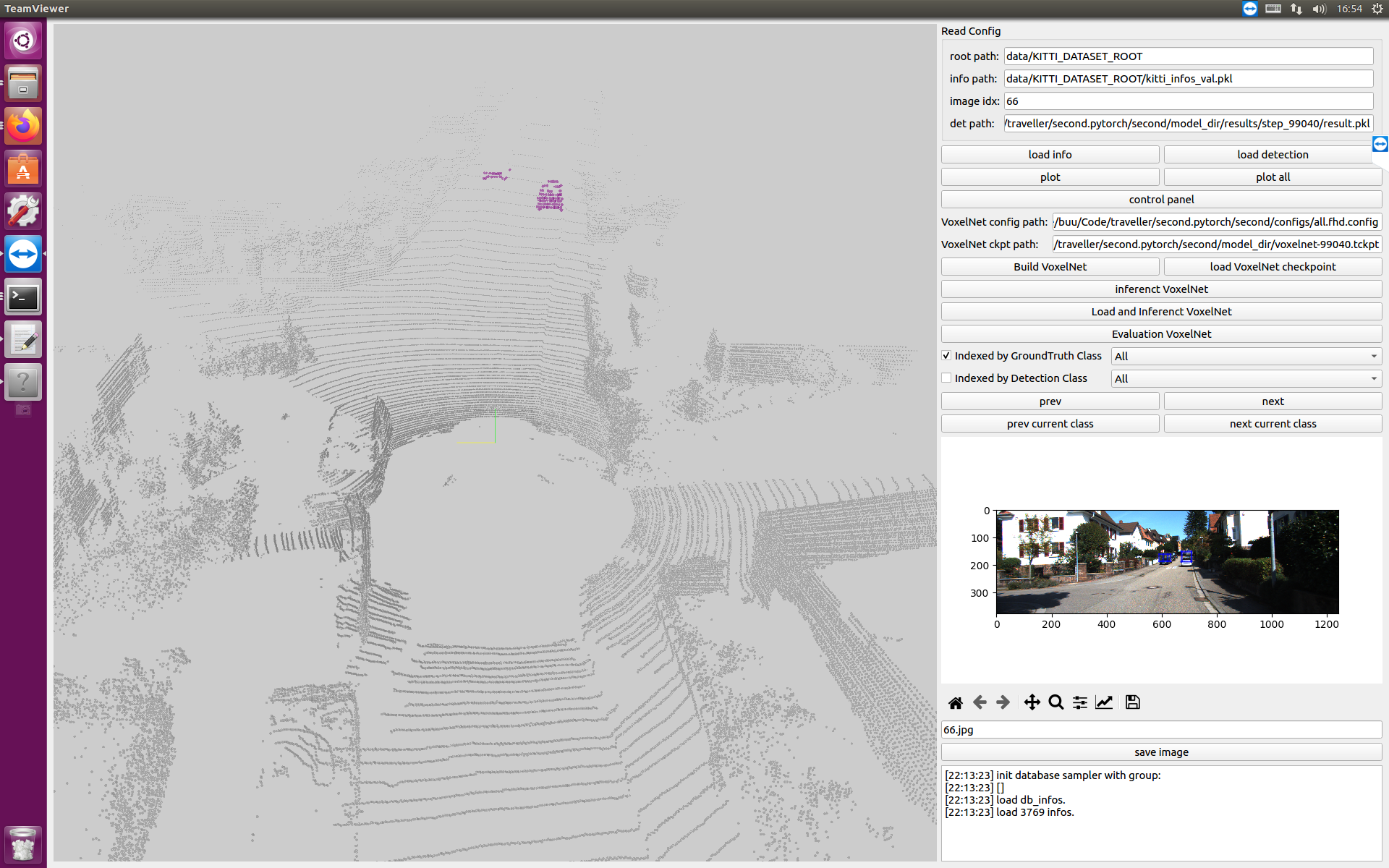The image size is (1389, 868).
Task: Click next current class button
Action: 1273,424
